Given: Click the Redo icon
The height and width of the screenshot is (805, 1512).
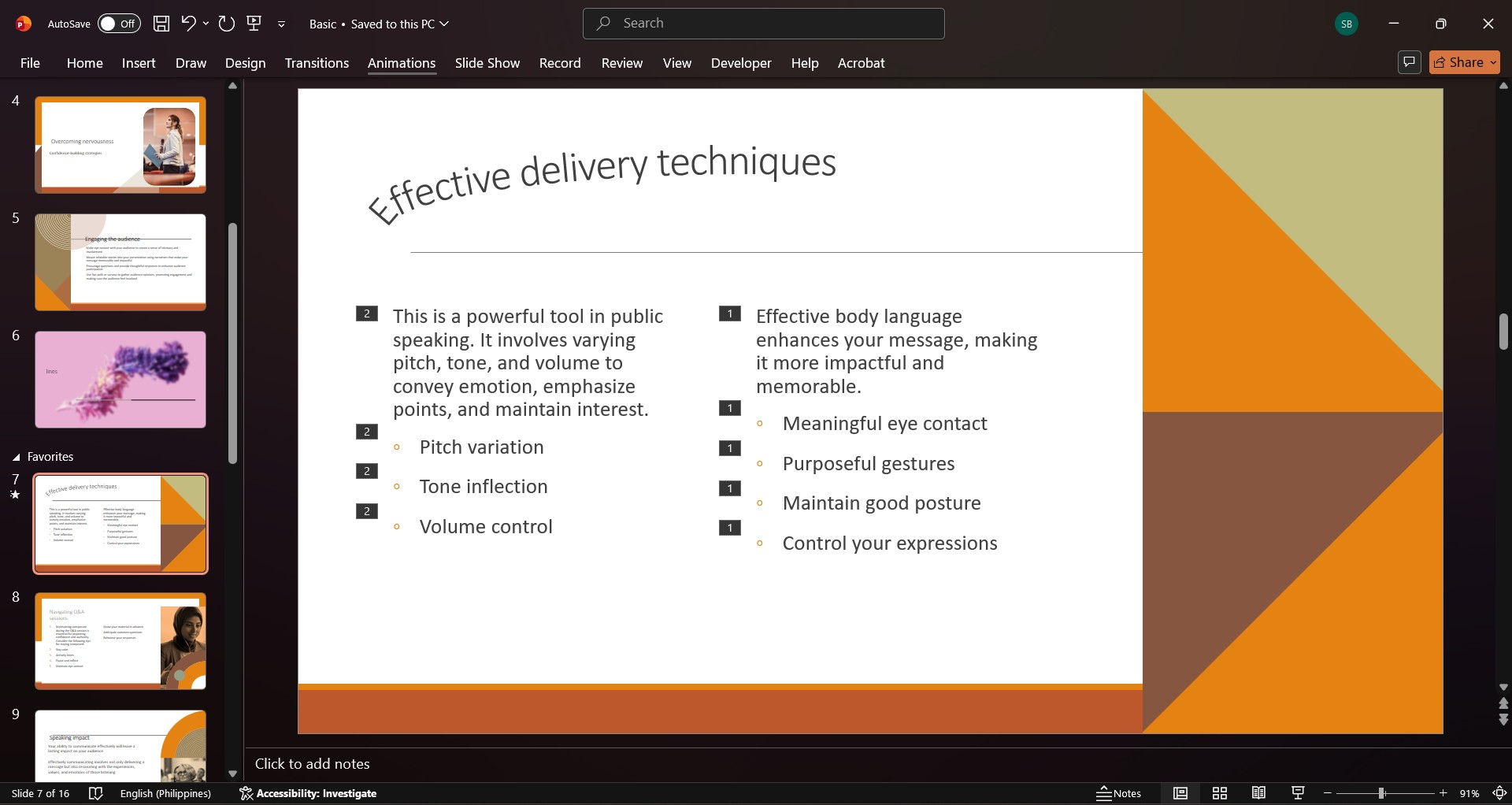Looking at the screenshot, I should pyautogui.click(x=227, y=24).
